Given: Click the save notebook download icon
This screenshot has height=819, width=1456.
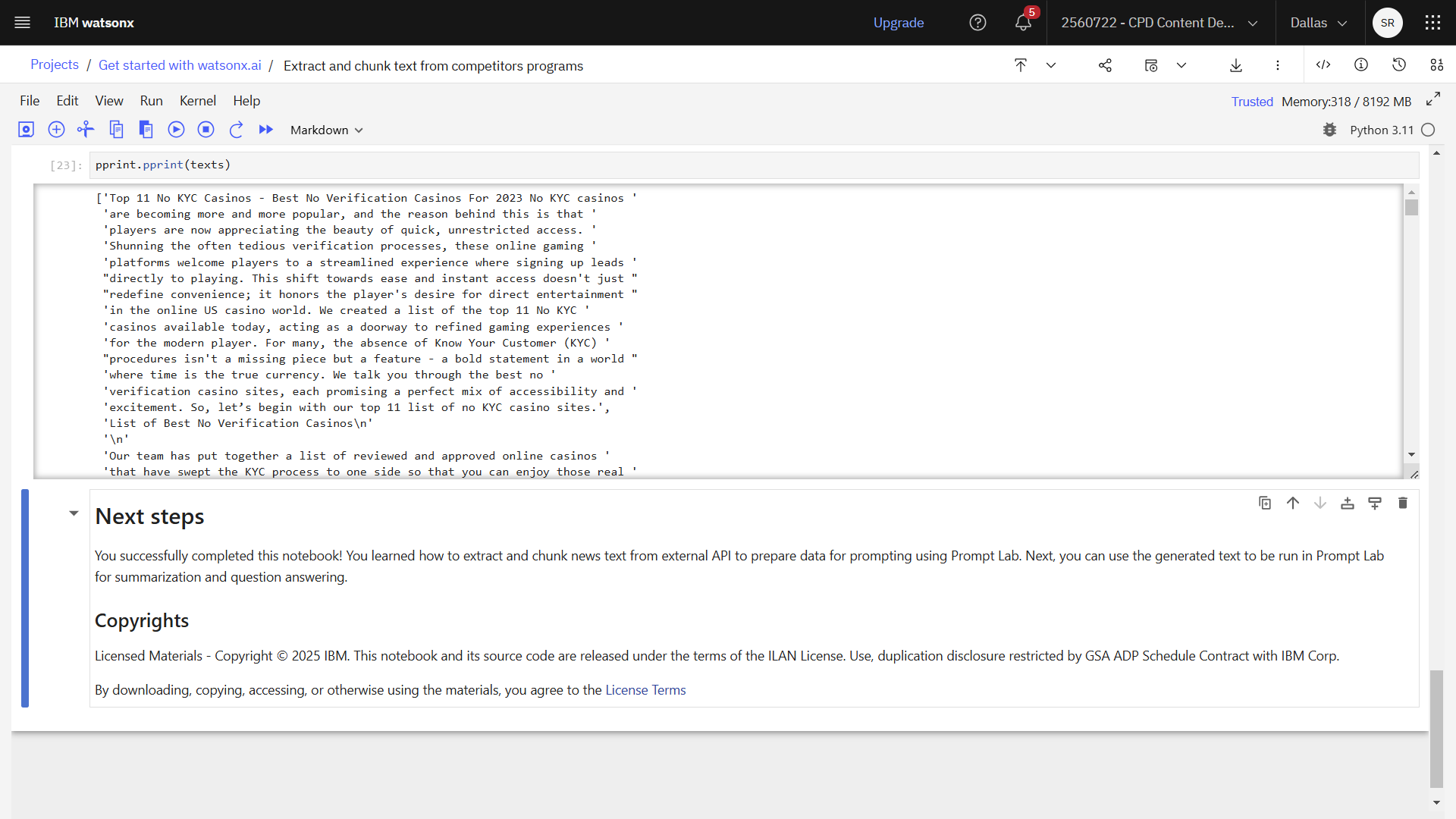Looking at the screenshot, I should coord(1237,65).
